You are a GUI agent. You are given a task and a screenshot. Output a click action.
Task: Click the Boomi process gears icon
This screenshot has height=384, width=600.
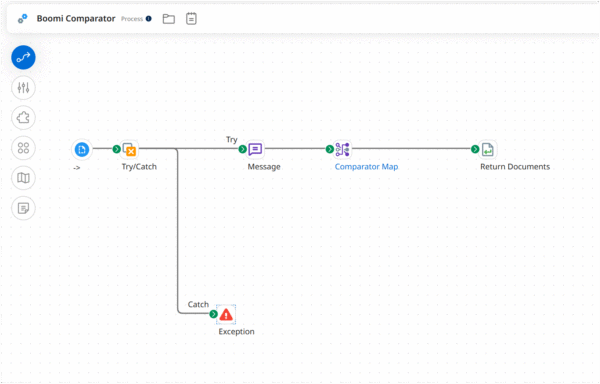click(x=23, y=18)
